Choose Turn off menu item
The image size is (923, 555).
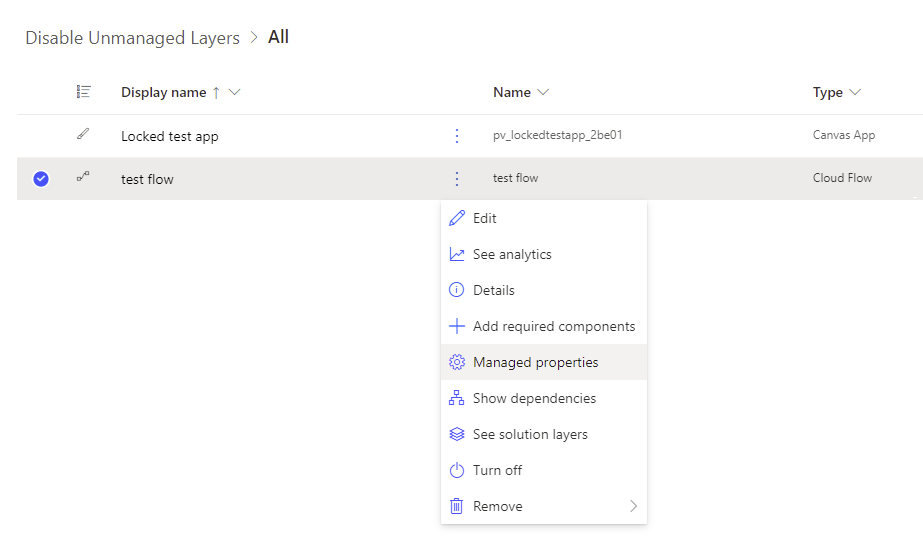tap(544, 470)
